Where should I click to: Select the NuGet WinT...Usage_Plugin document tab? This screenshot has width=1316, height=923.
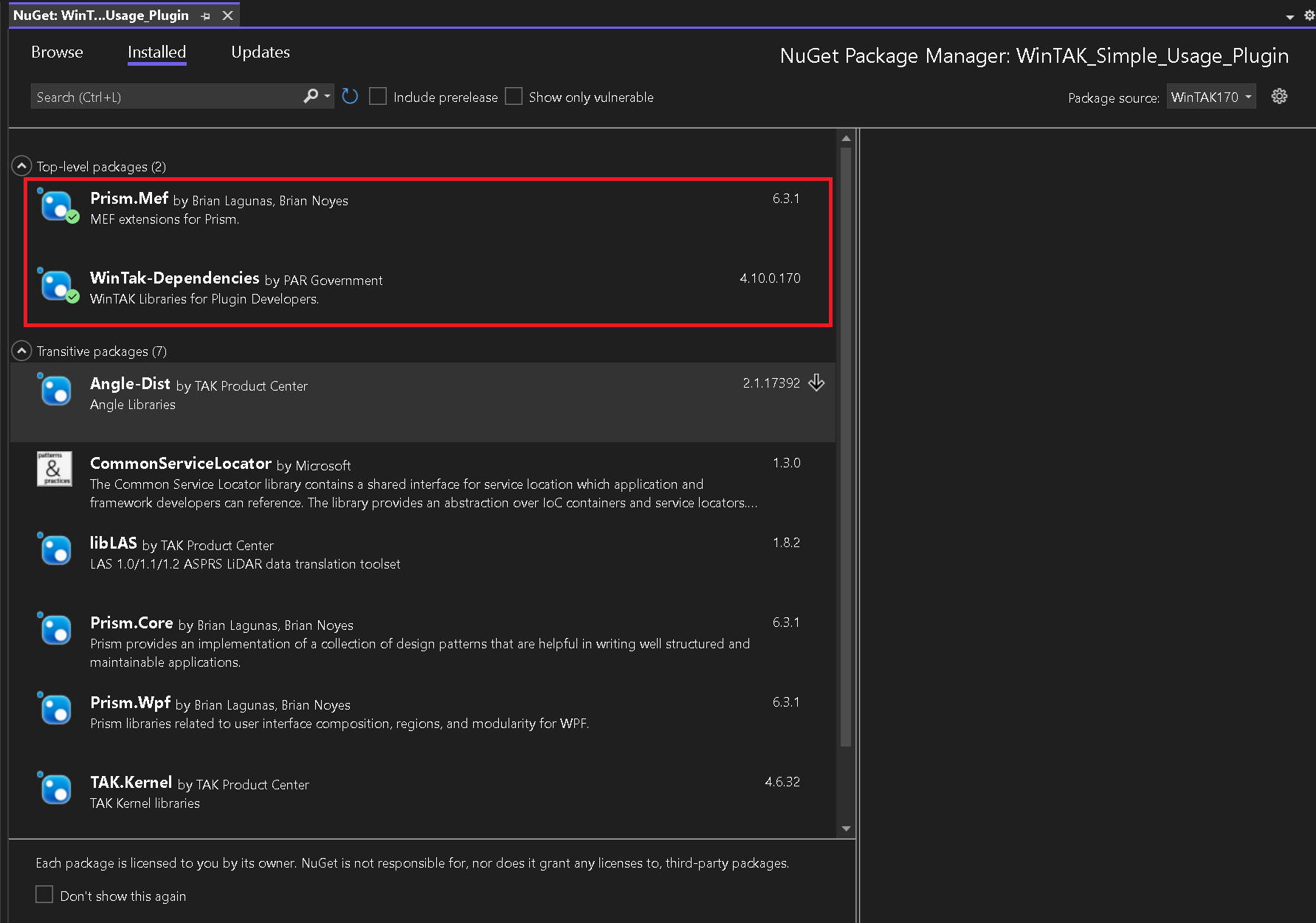(101, 16)
